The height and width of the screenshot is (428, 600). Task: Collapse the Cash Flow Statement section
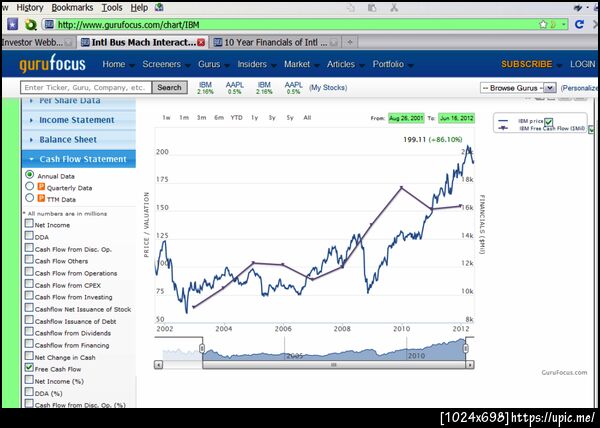coord(78,159)
